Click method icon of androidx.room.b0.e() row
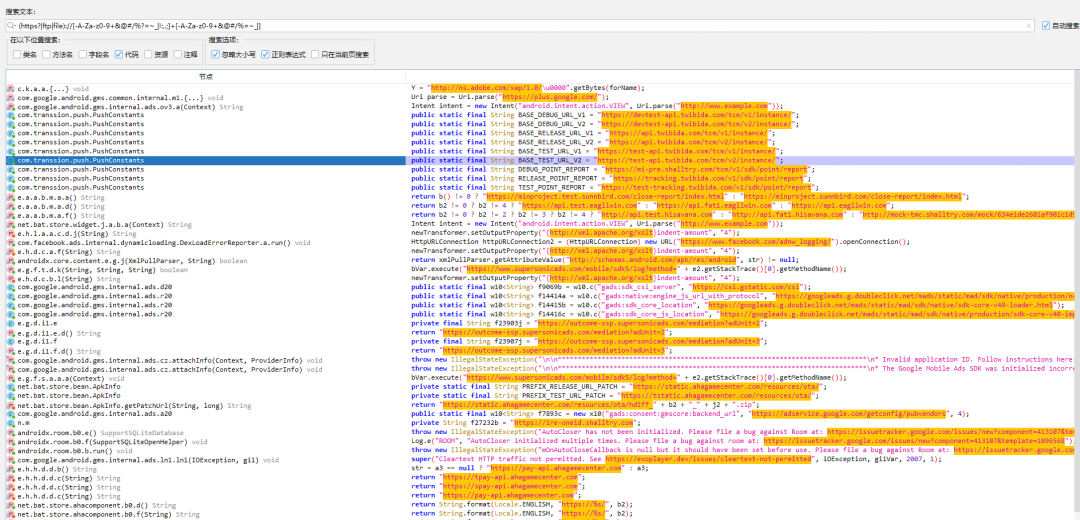The height and width of the screenshot is (520, 1080). tap(10, 431)
